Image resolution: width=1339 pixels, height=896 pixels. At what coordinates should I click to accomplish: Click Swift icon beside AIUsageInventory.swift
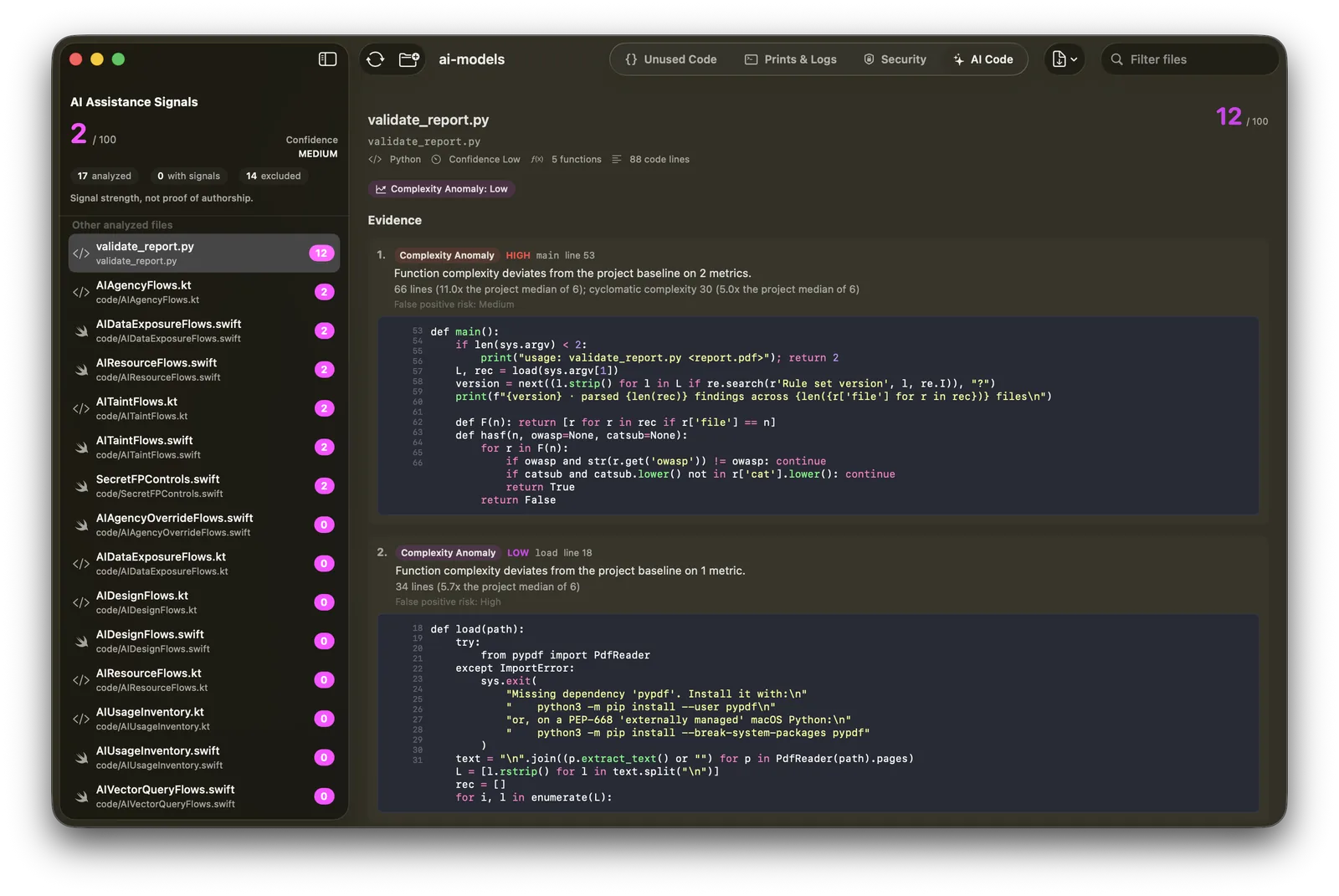[81, 758]
